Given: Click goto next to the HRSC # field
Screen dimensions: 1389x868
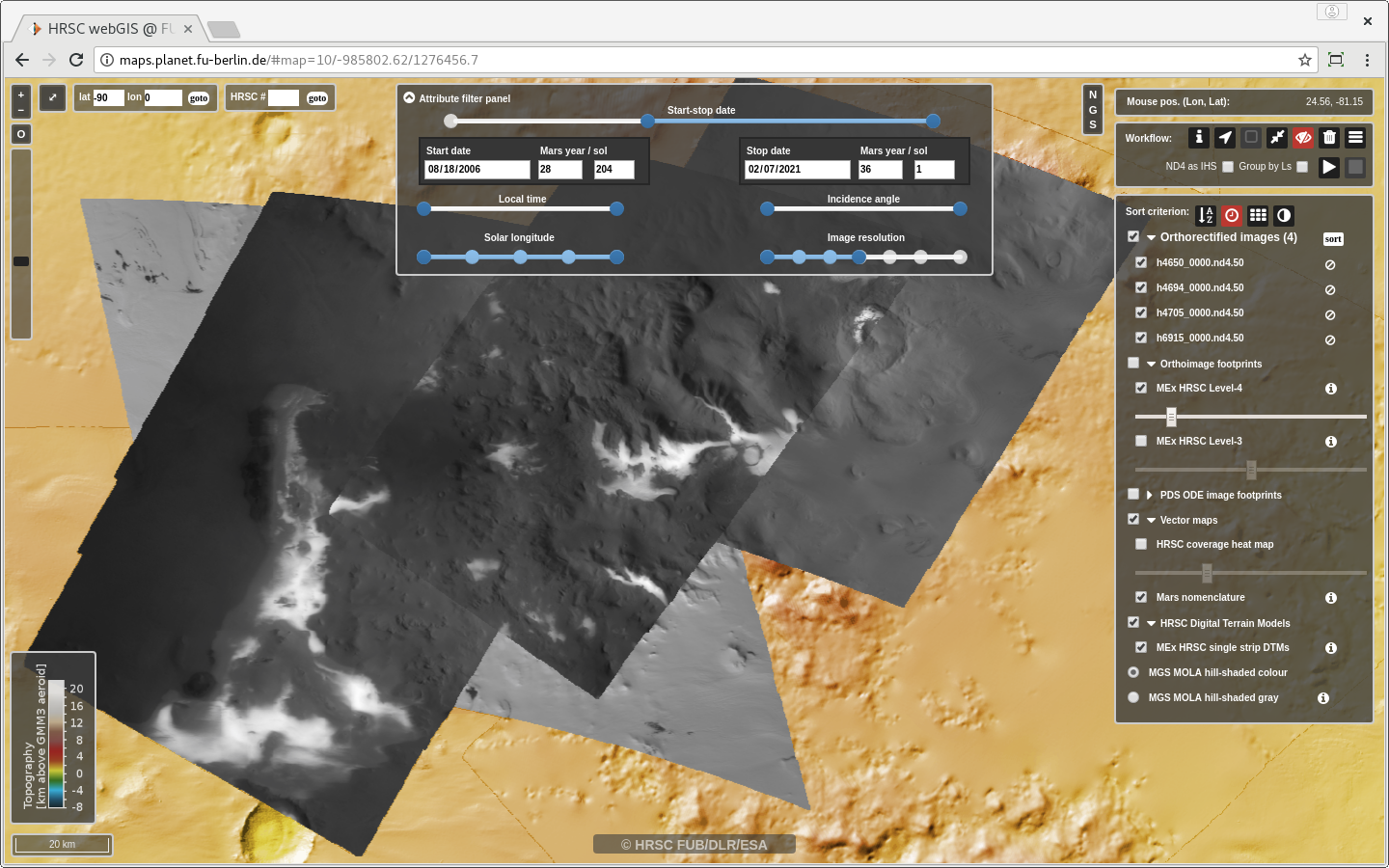Looking at the screenshot, I should pyautogui.click(x=317, y=98).
